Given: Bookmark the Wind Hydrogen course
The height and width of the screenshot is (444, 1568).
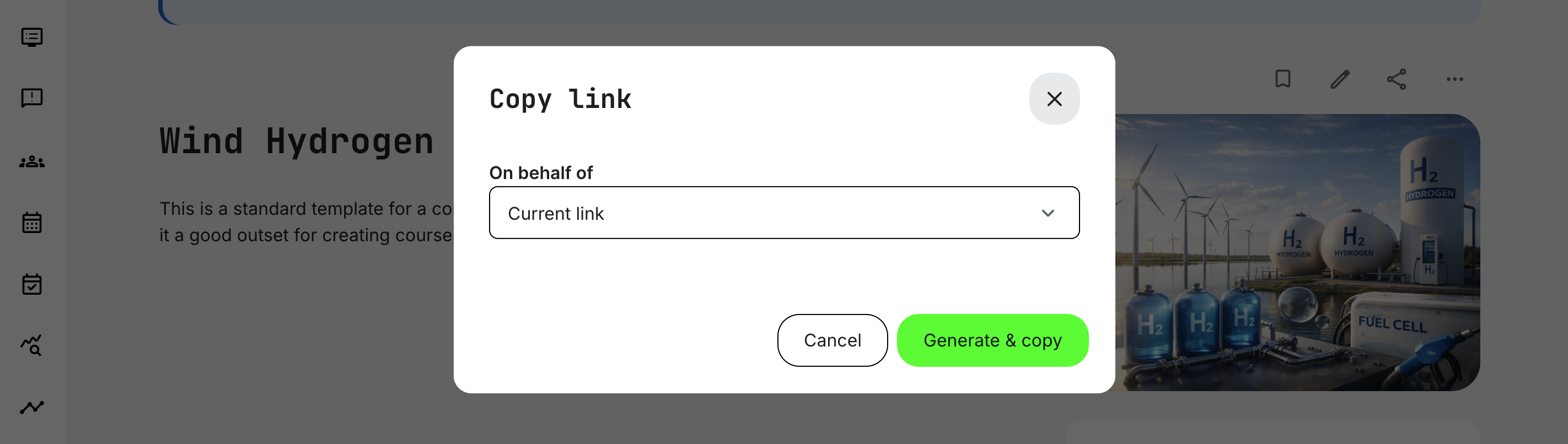Looking at the screenshot, I should coord(1283,78).
